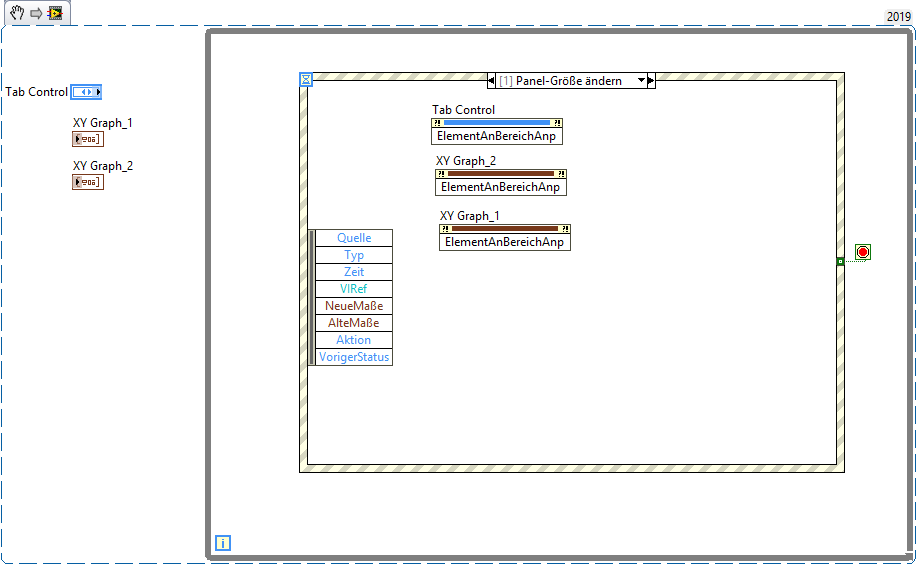Image resolution: width=917 pixels, height=565 pixels.
Task: Select the Zeit event data item
Action: tap(354, 272)
